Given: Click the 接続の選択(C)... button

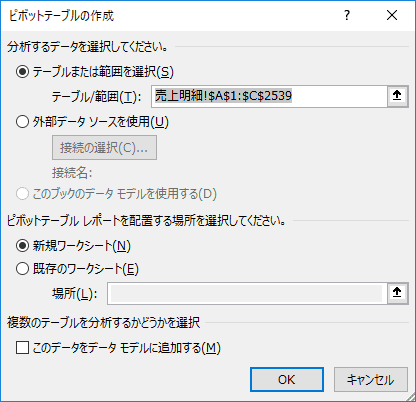Looking at the screenshot, I should click(104, 148).
